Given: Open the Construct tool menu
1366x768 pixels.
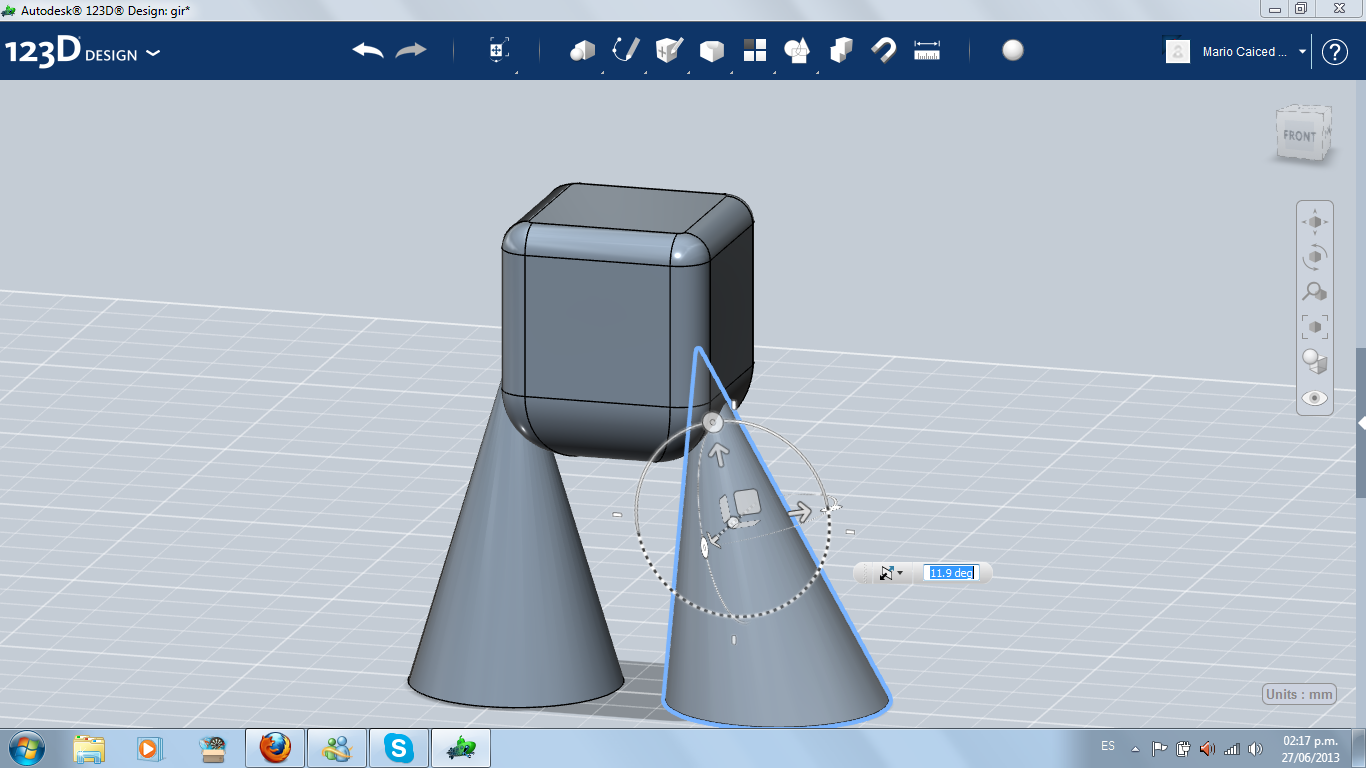Looking at the screenshot, I should click(x=669, y=50).
